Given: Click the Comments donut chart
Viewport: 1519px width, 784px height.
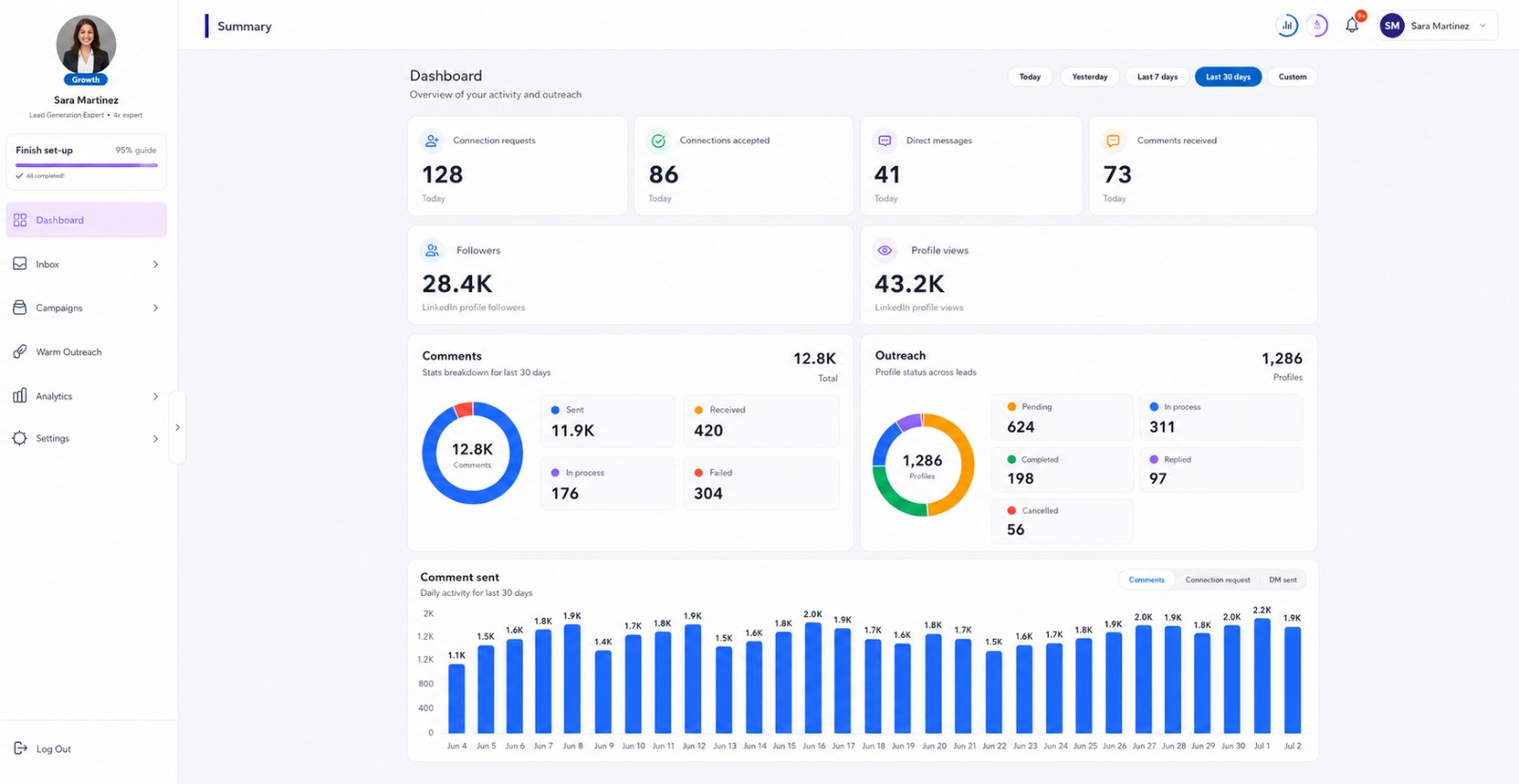Looking at the screenshot, I should [472, 454].
